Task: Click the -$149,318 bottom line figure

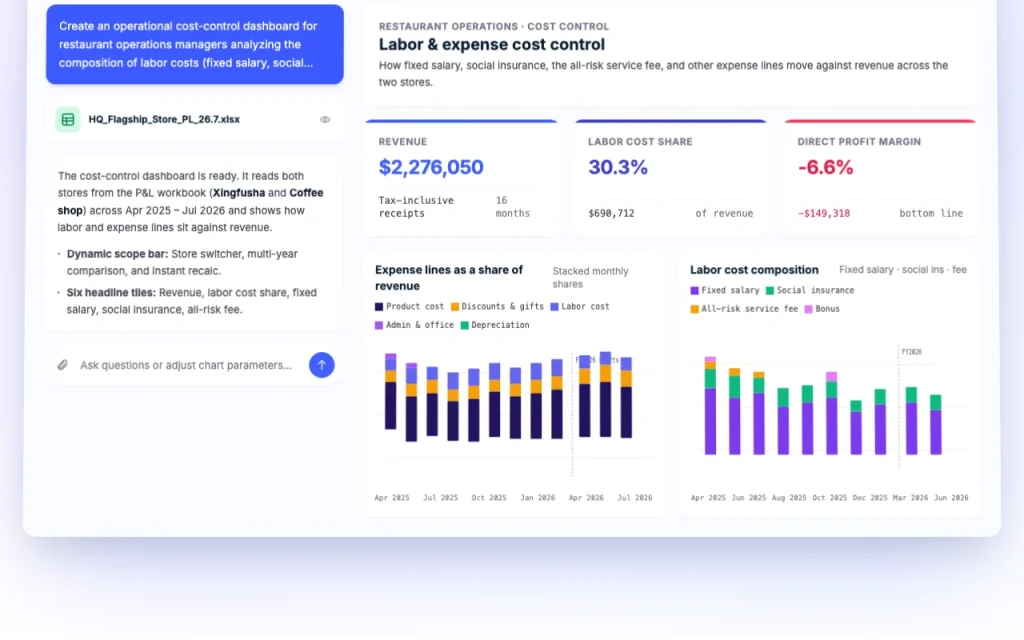Action: pos(824,214)
